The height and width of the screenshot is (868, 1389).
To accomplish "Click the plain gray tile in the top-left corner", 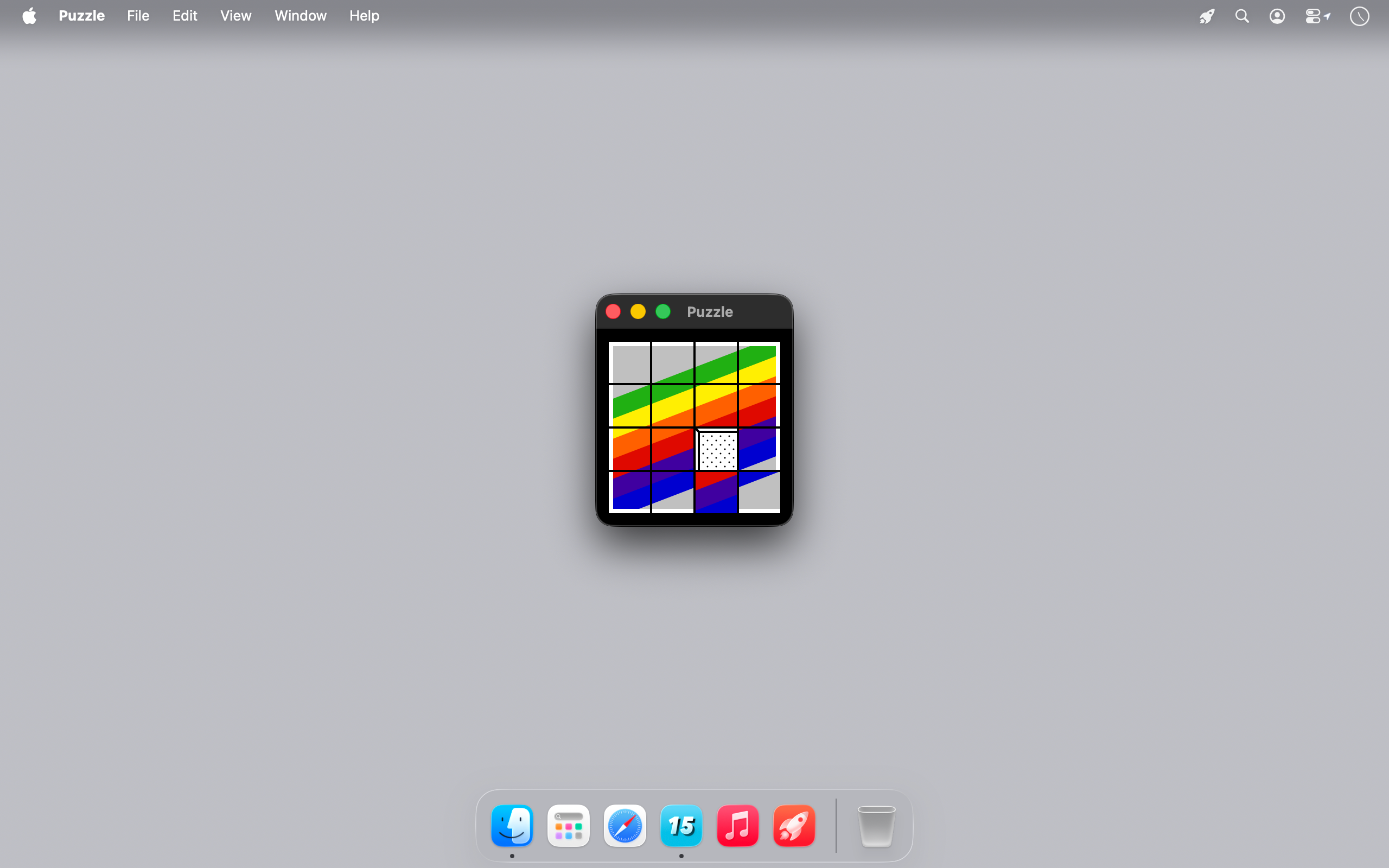I will [629, 362].
